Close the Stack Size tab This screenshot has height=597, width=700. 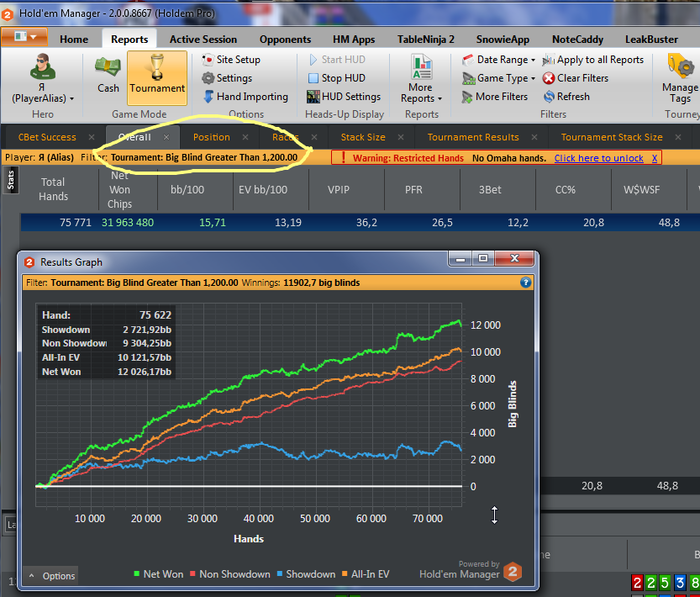coord(401,137)
